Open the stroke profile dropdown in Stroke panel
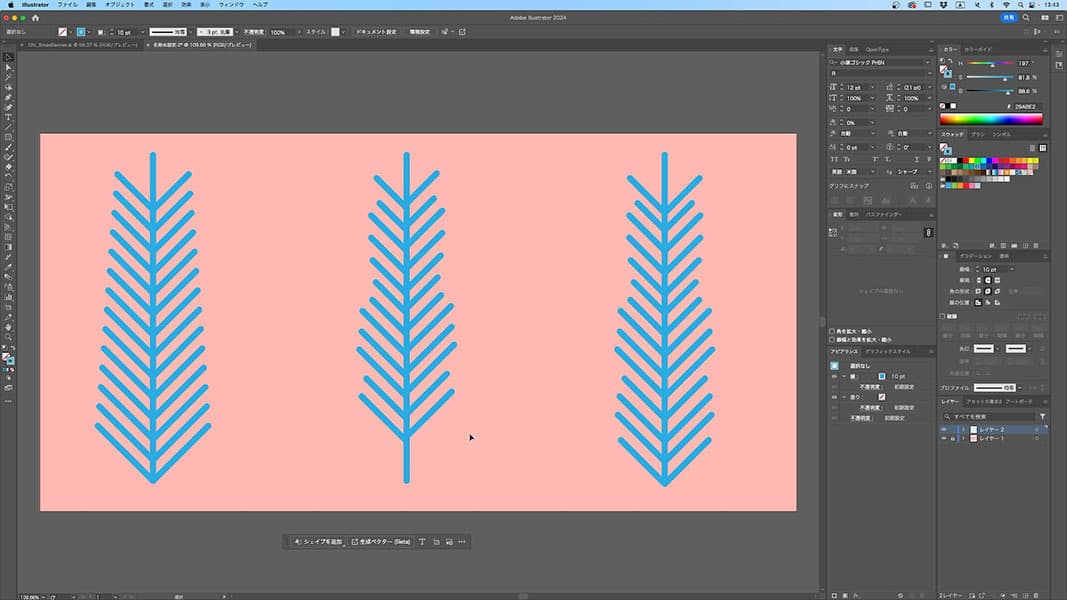Image resolution: width=1067 pixels, height=600 pixels. tap(1019, 388)
